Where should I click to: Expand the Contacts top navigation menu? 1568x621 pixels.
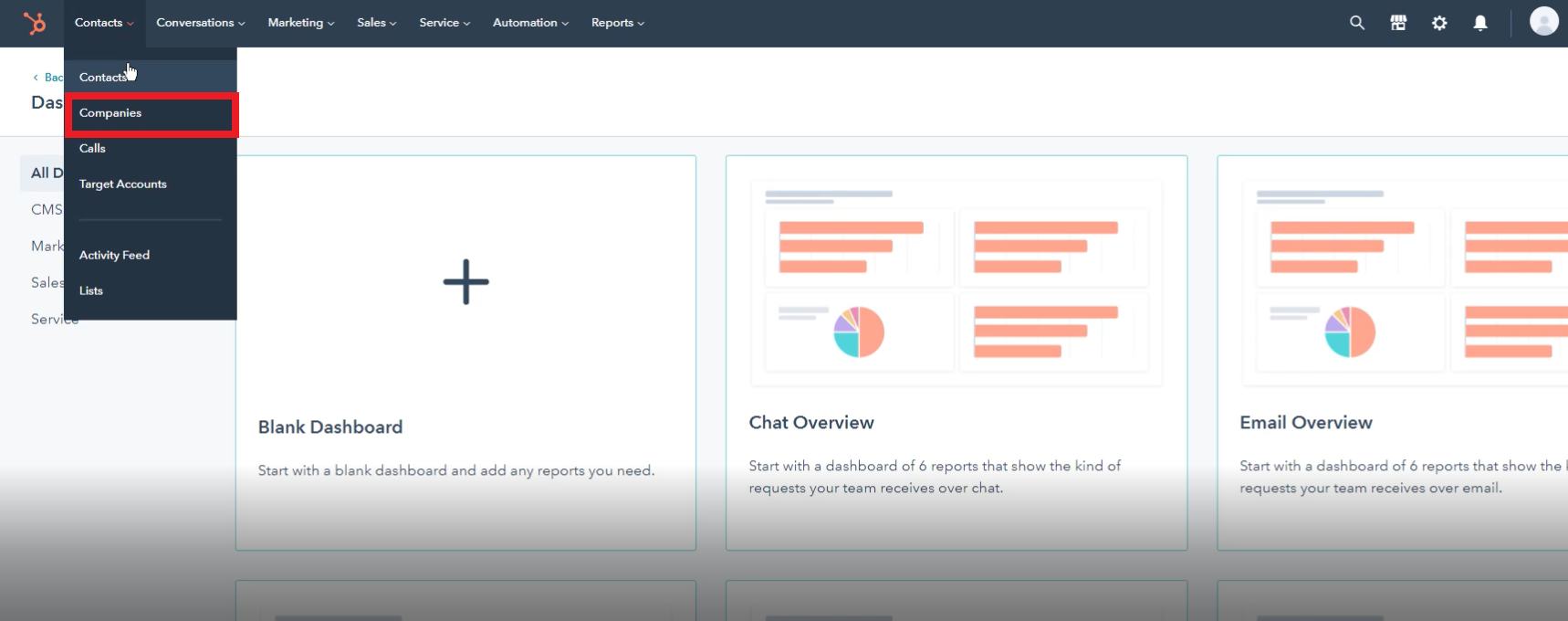tap(104, 23)
